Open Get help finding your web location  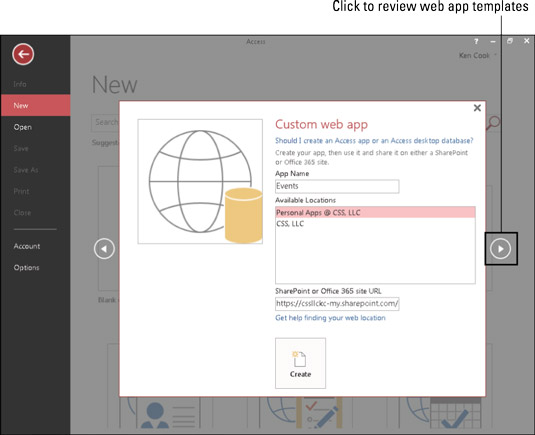pos(330,318)
